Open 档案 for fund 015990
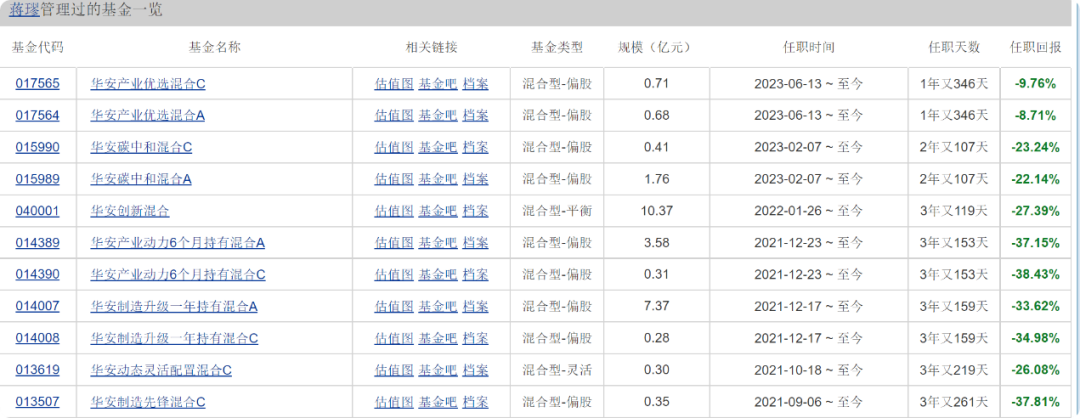This screenshot has width=1080, height=418. click(475, 147)
